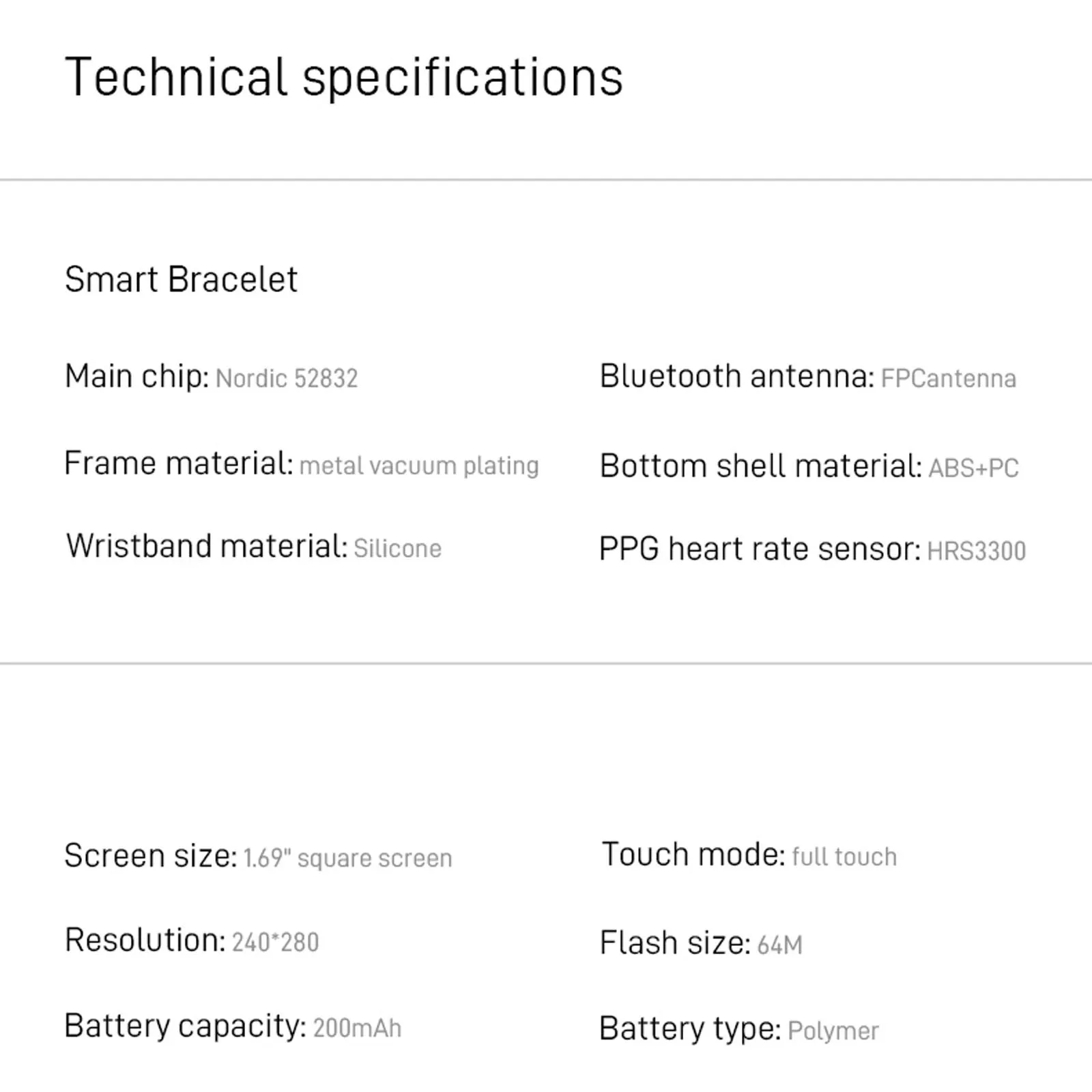Click the Flash size label
1092x1092 pixels.
674,943
